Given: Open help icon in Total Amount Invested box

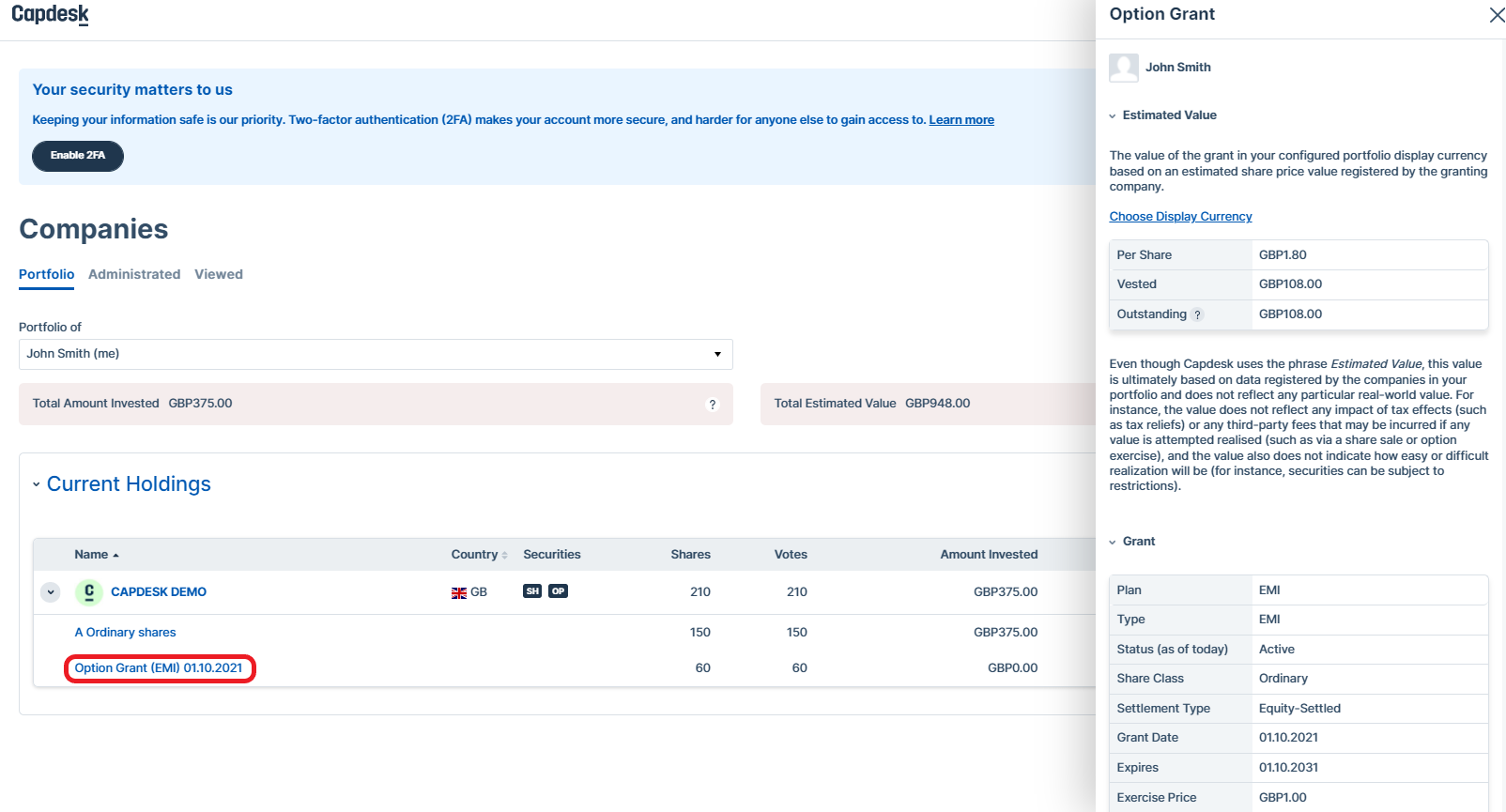Looking at the screenshot, I should coord(713,404).
